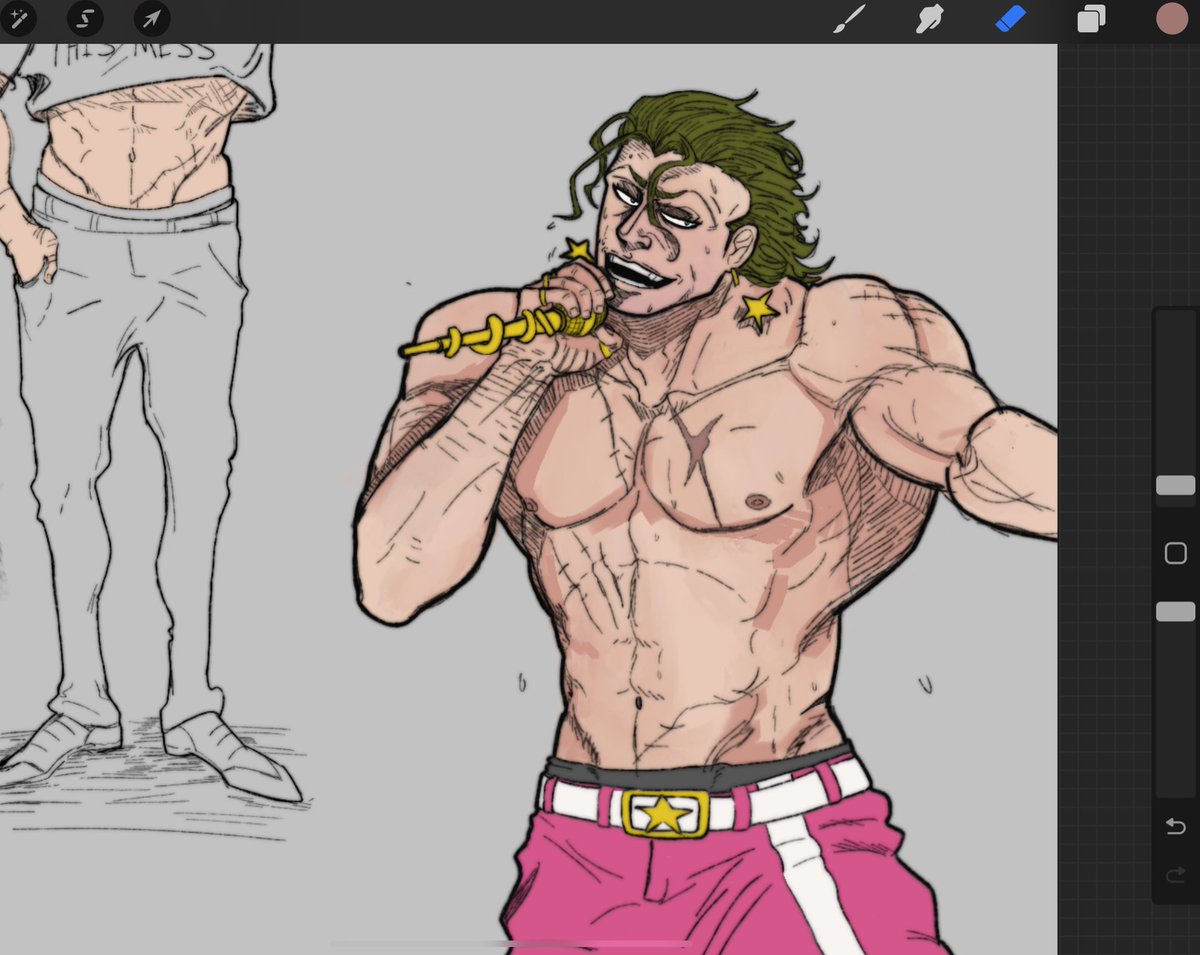
Task: Select the Smudge tool
Action: click(929, 19)
